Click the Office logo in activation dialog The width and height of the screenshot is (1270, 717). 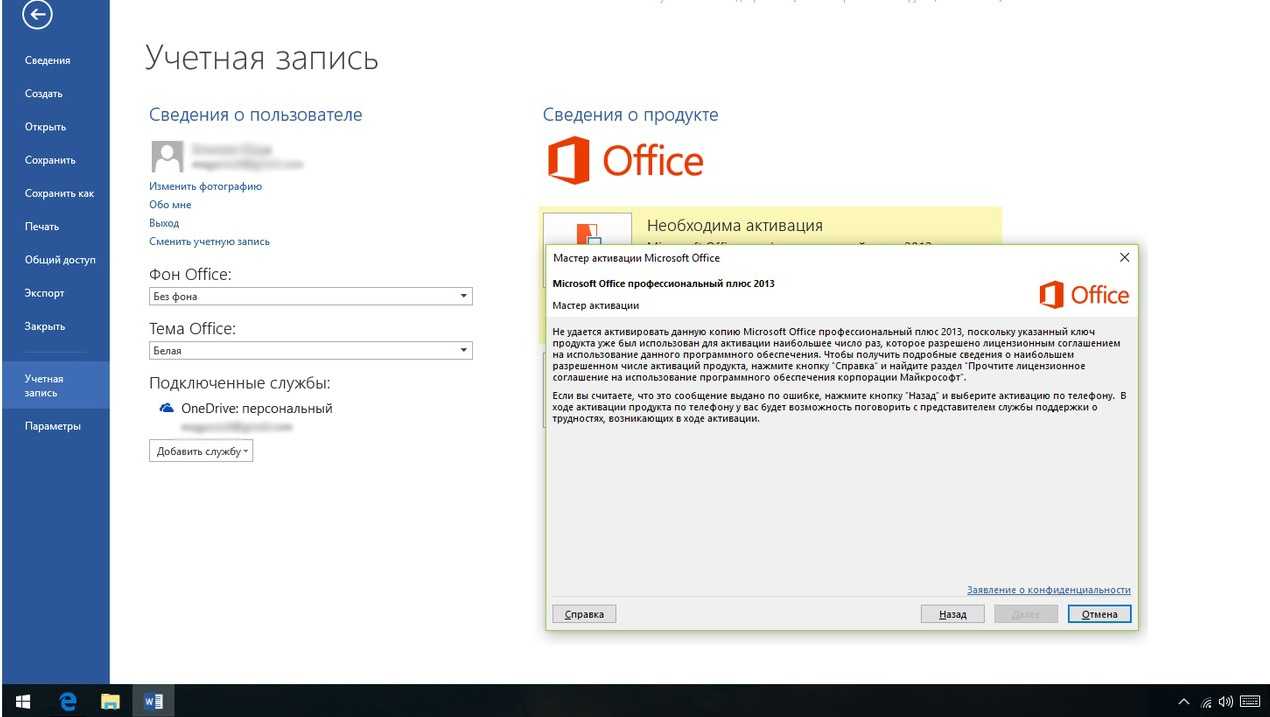point(1084,295)
